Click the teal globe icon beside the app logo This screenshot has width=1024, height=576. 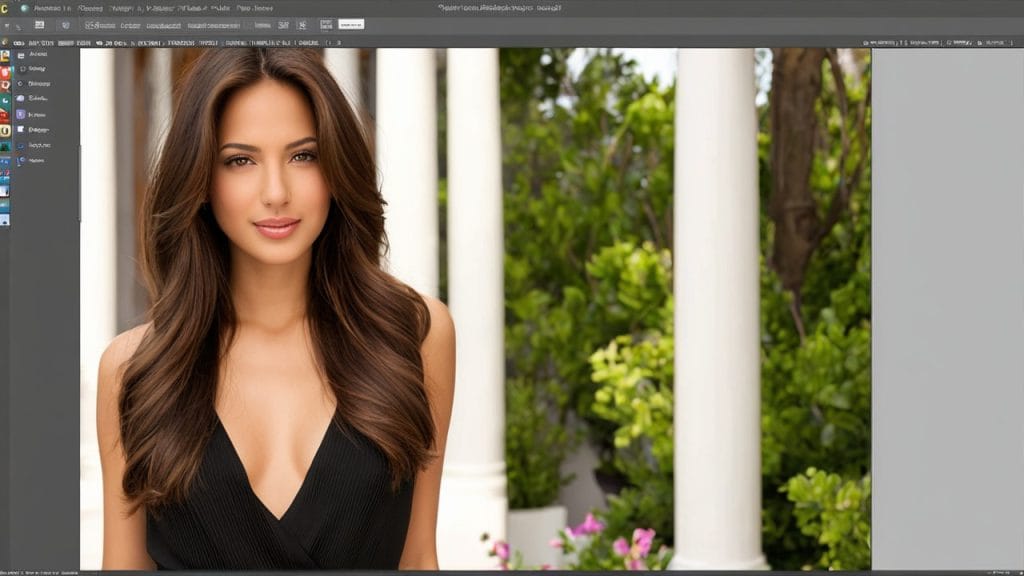24,8
